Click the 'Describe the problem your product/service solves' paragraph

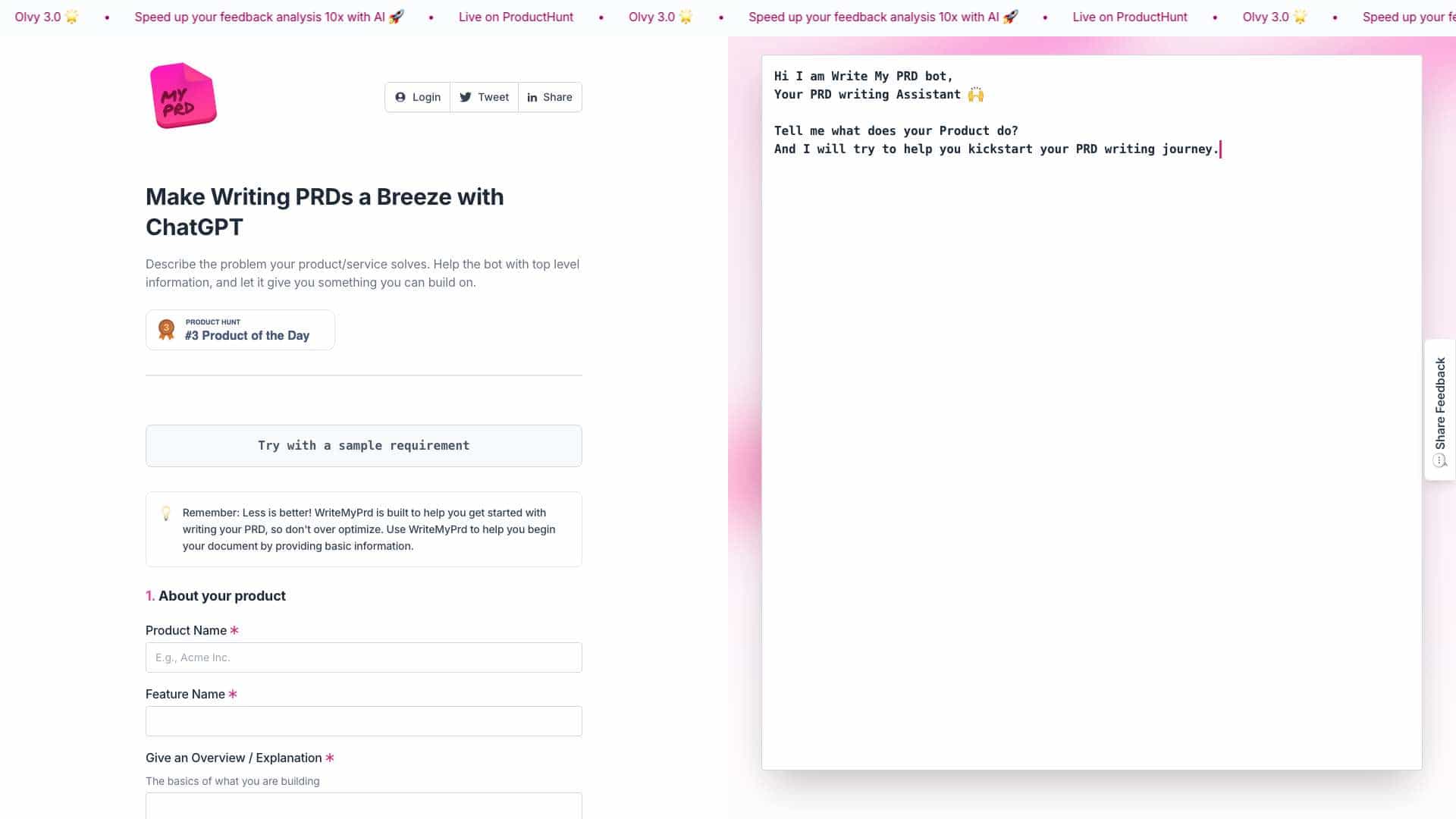coord(362,273)
